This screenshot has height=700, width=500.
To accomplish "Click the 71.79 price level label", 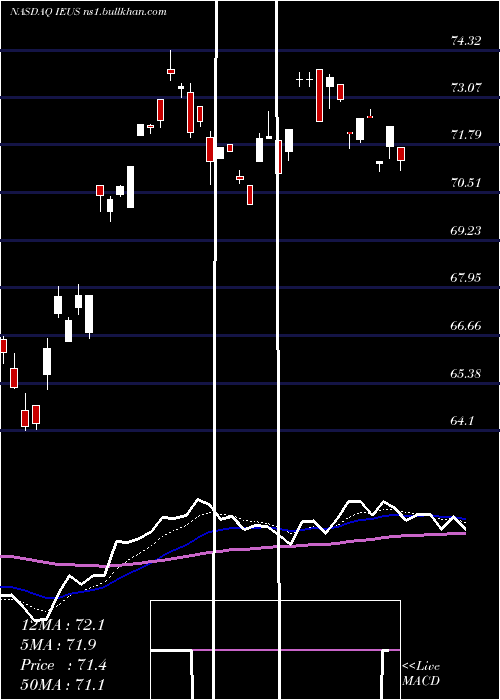I will coord(466,134).
